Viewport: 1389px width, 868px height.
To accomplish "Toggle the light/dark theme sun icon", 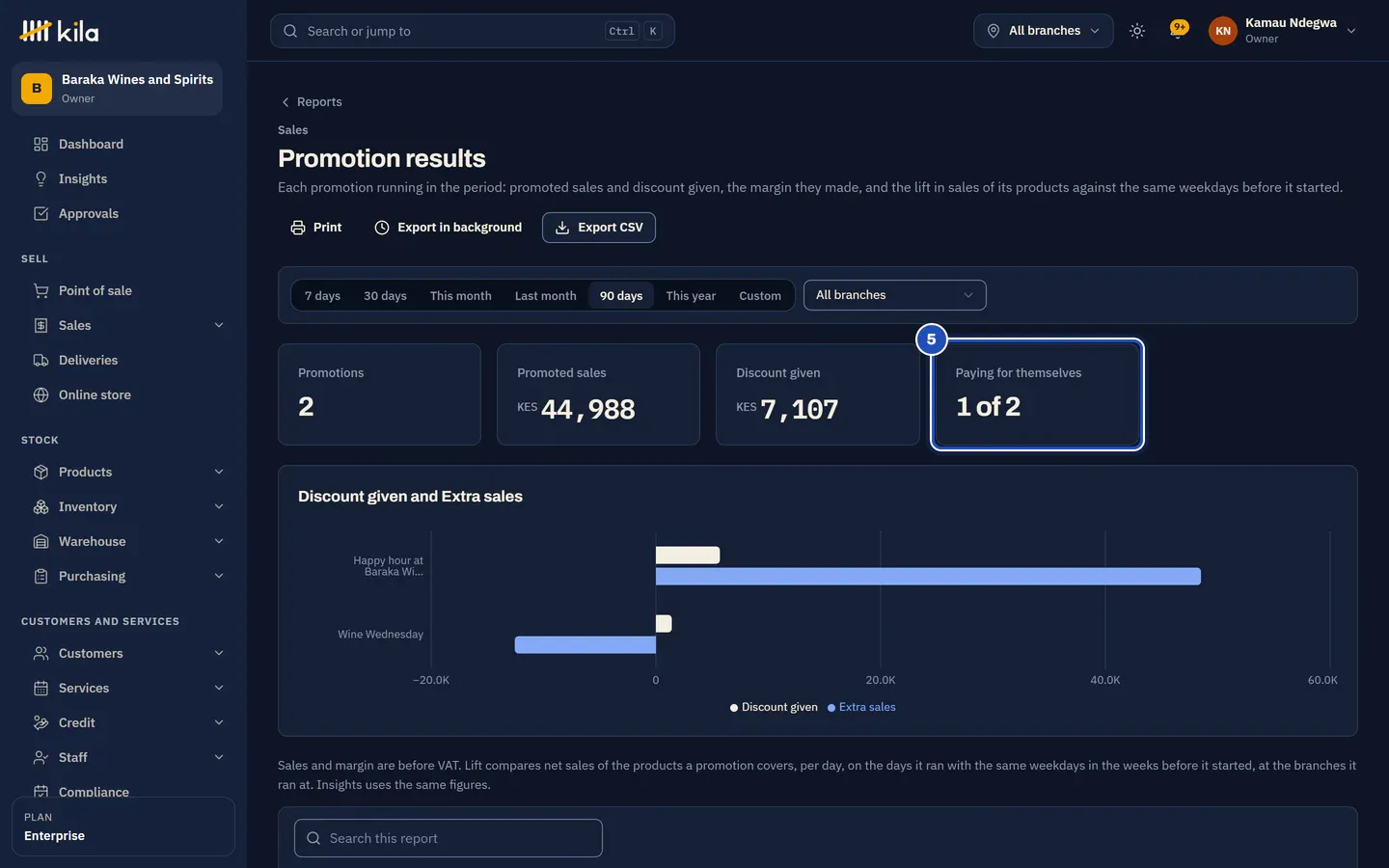I will (1137, 31).
